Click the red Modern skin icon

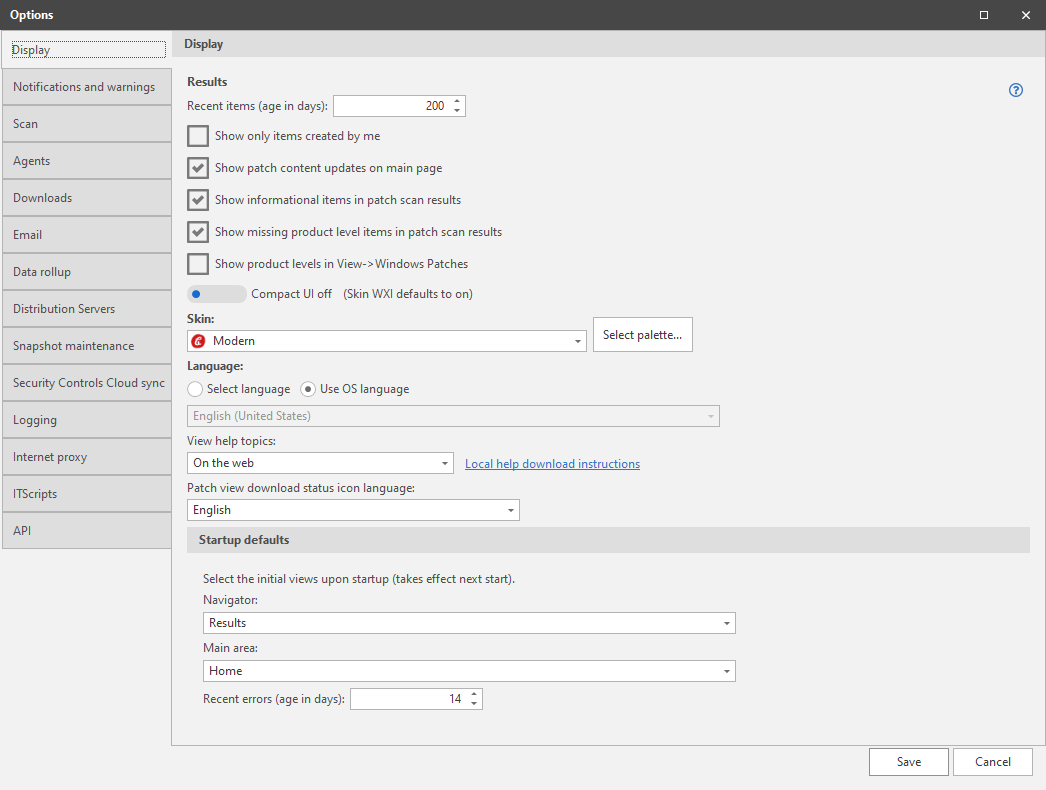(x=198, y=341)
